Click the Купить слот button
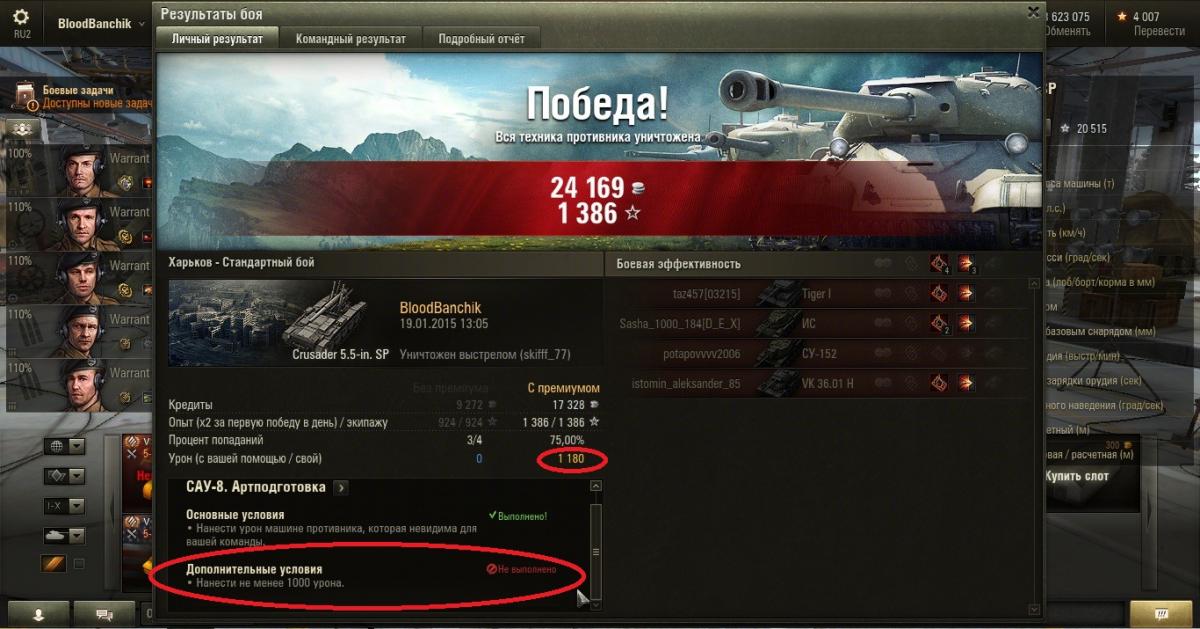The height and width of the screenshot is (629, 1200). (1077, 476)
